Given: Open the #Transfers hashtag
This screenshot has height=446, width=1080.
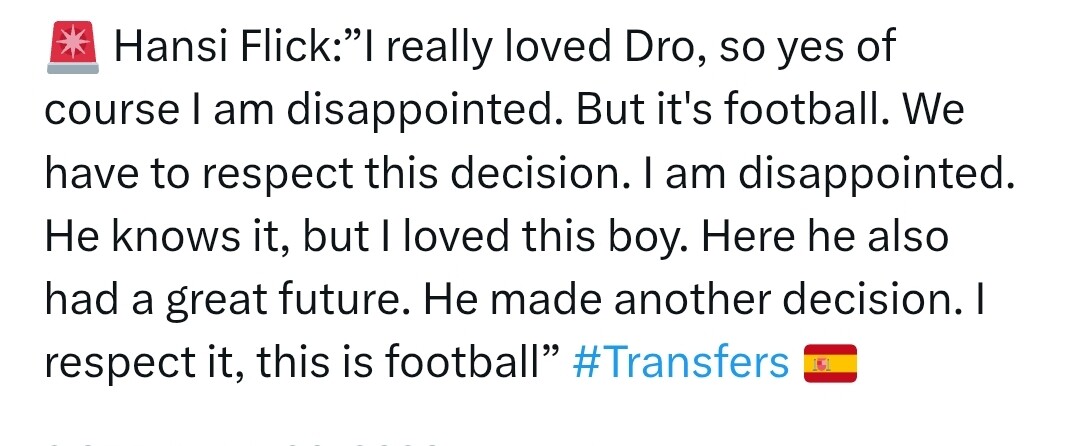Looking at the screenshot, I should tap(681, 364).
